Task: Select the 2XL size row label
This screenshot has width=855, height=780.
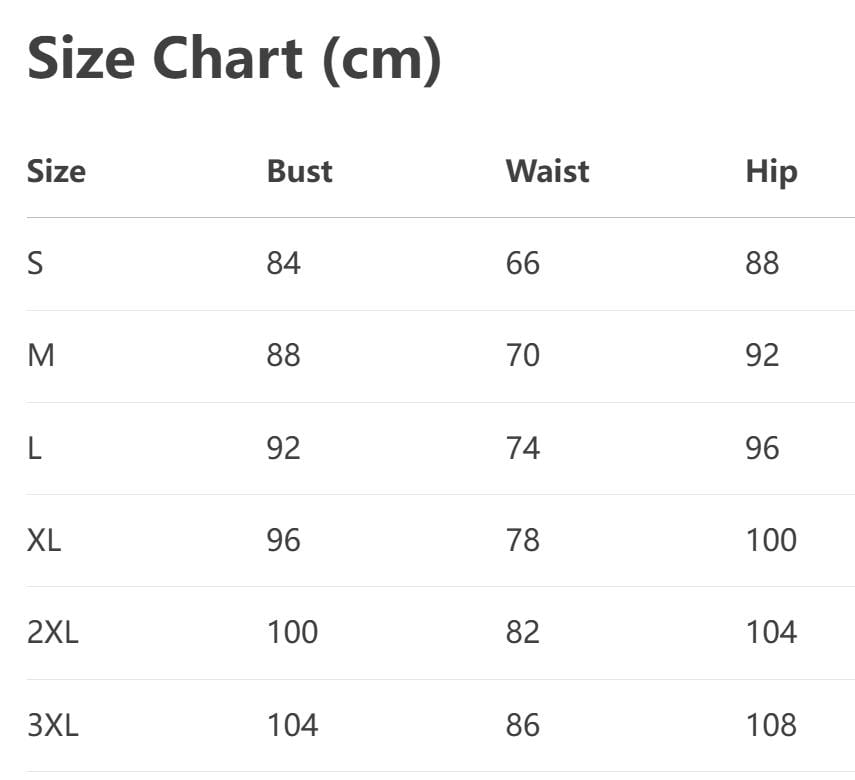Action: coord(52,632)
